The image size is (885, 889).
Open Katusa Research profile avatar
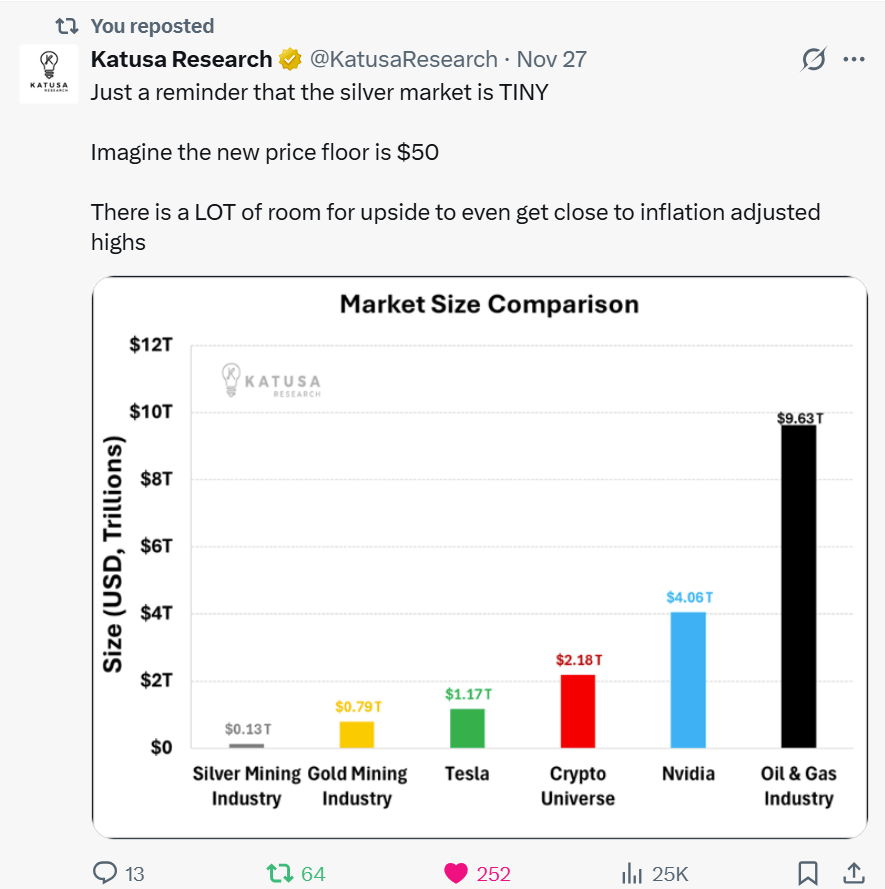click(x=49, y=73)
